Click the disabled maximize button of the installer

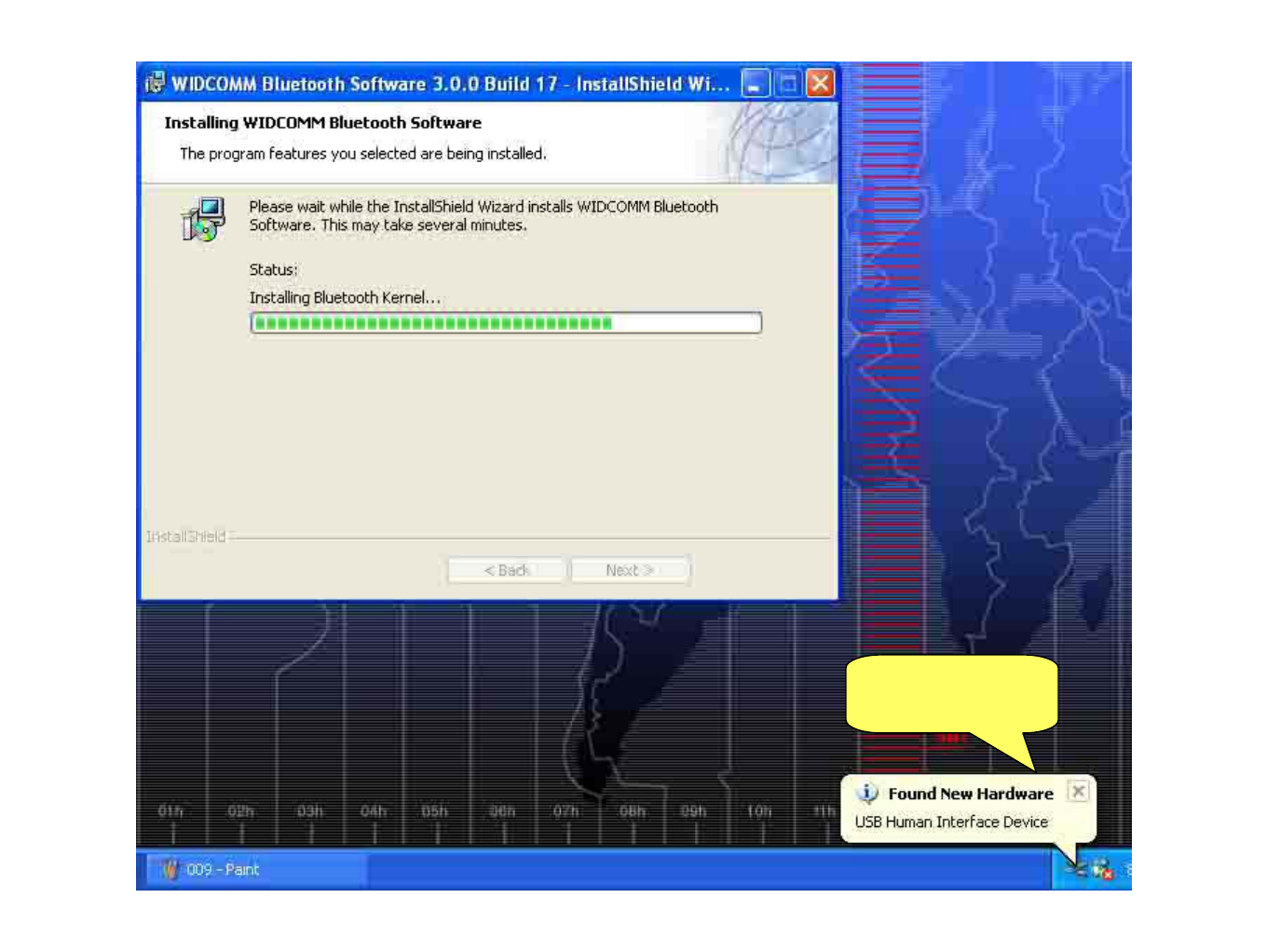pyautogui.click(x=788, y=84)
